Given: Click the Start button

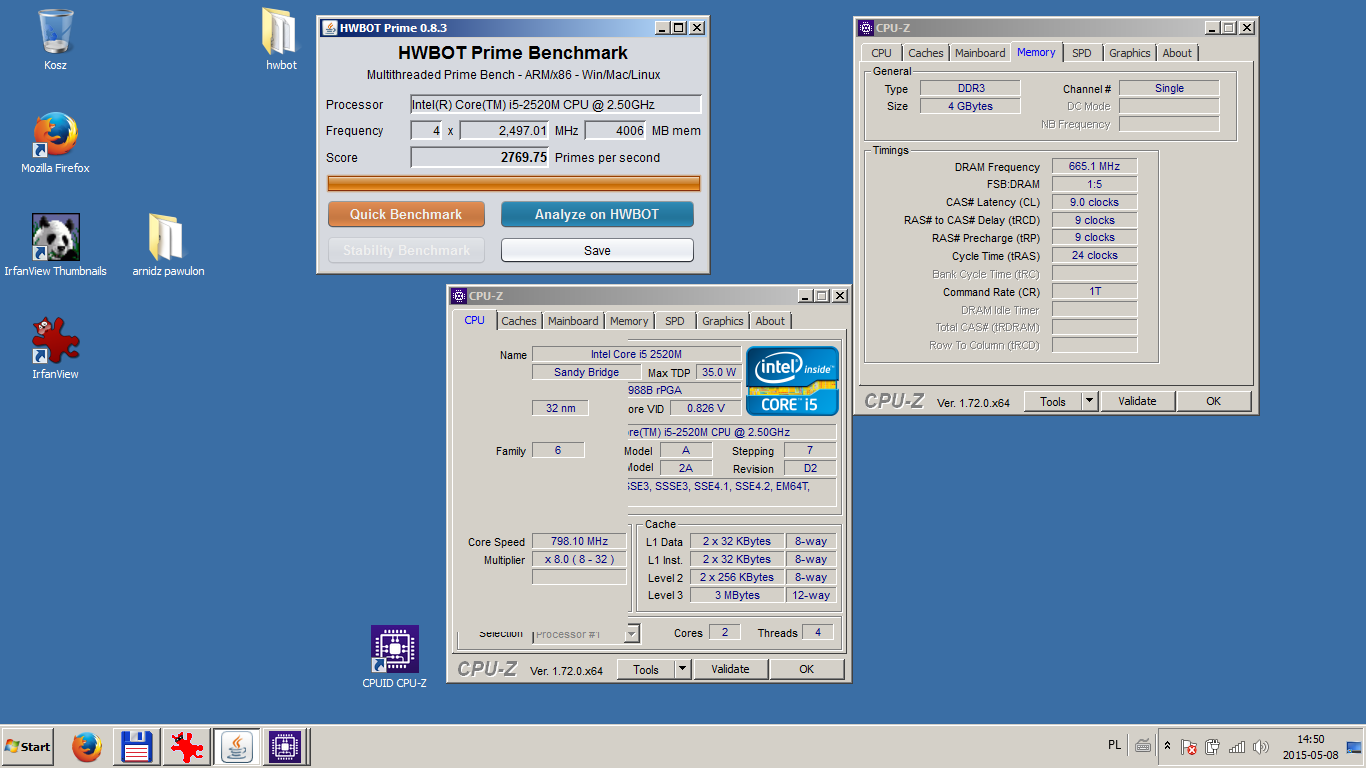Looking at the screenshot, I should (x=28, y=746).
